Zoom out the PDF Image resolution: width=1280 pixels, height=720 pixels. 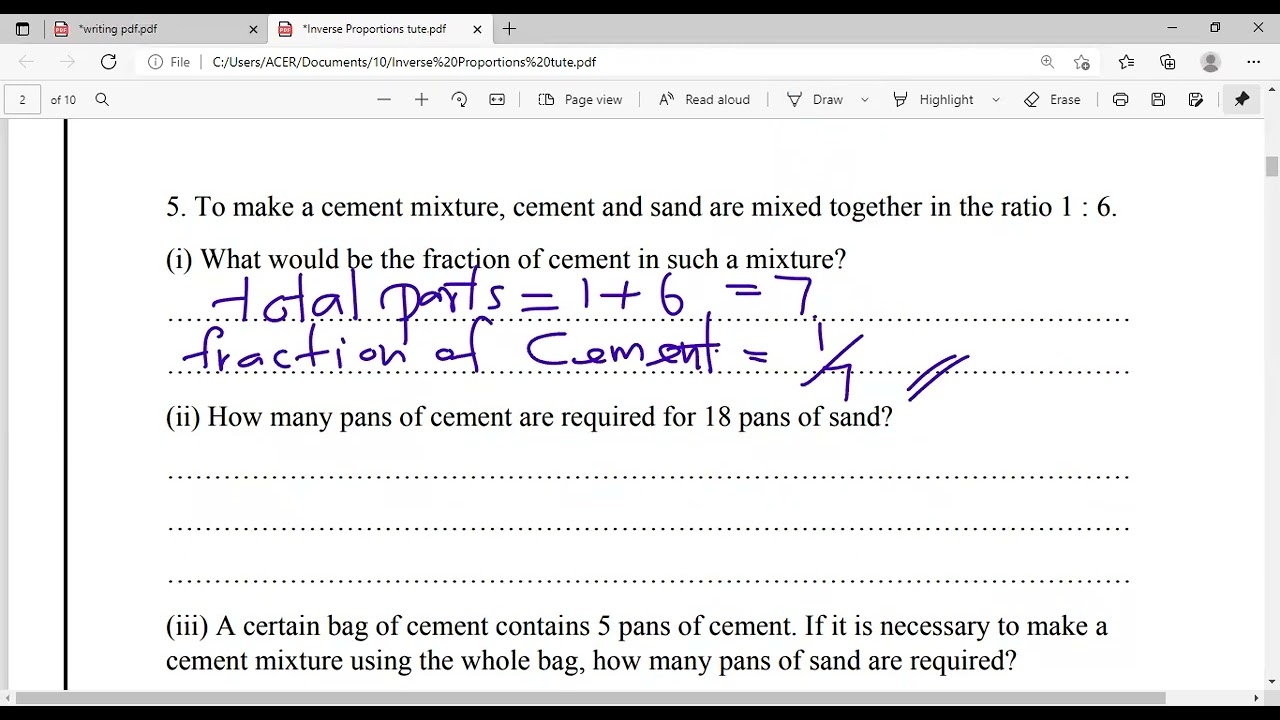click(x=384, y=99)
